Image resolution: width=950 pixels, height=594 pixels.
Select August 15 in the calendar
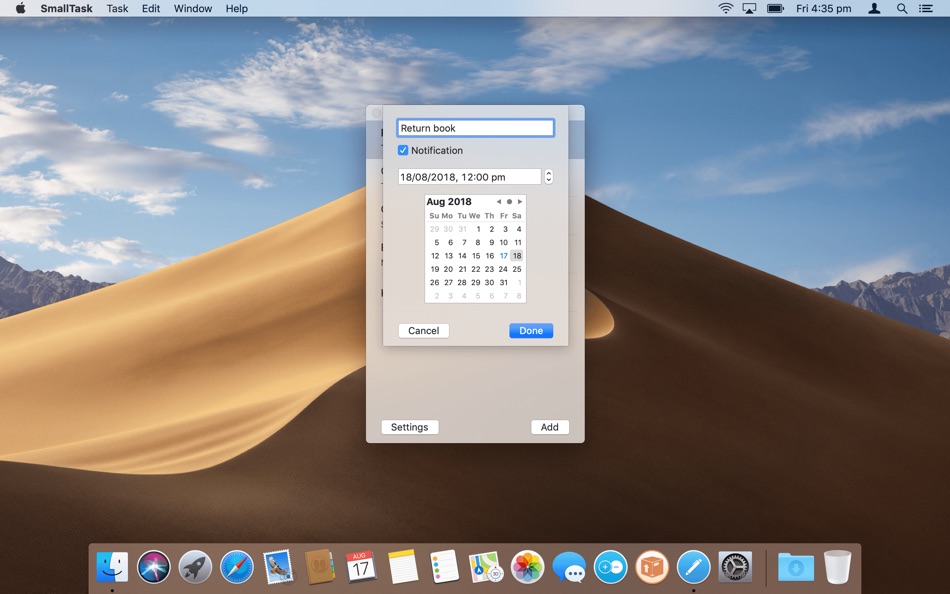476,256
